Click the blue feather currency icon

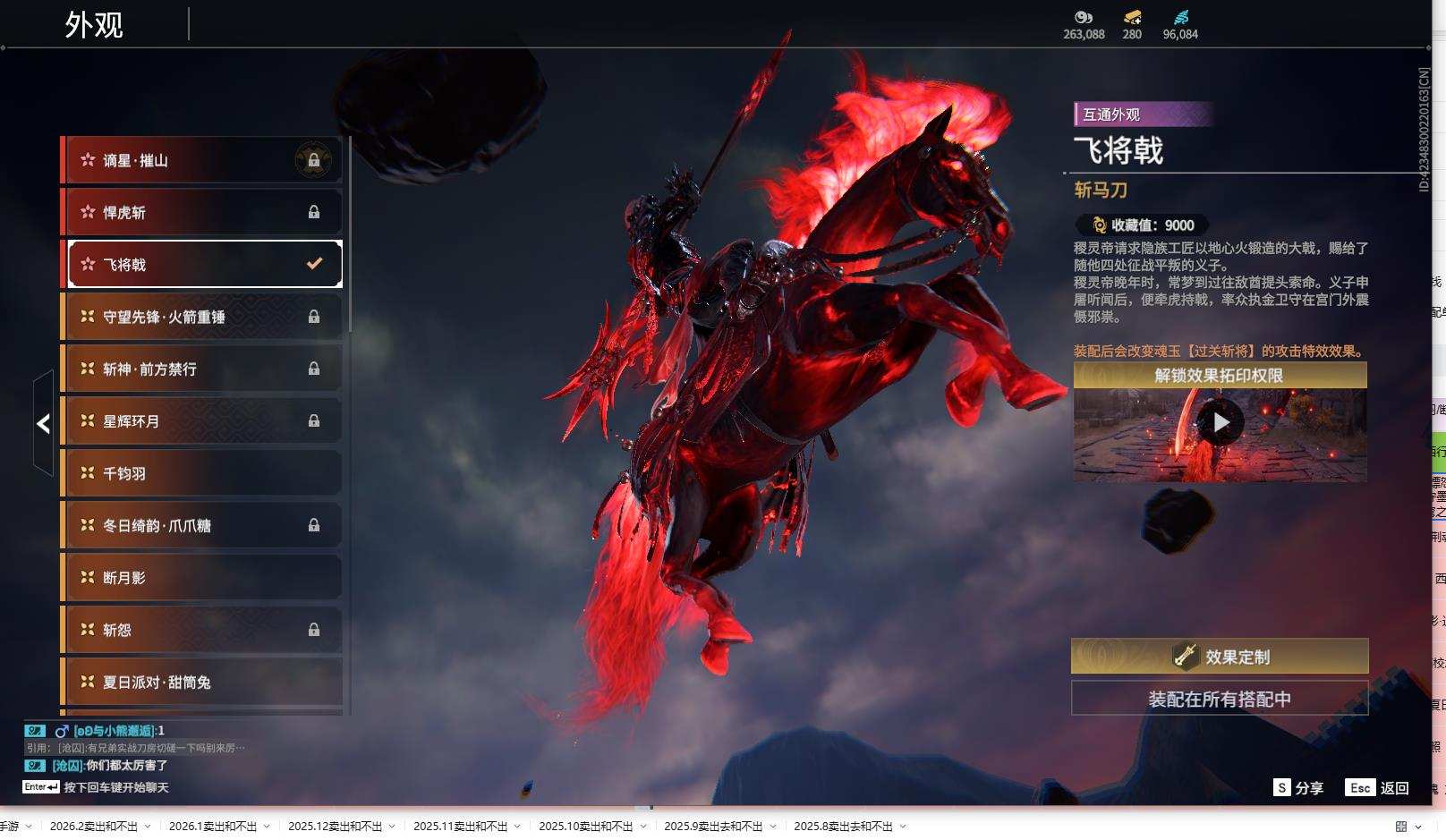click(1180, 17)
